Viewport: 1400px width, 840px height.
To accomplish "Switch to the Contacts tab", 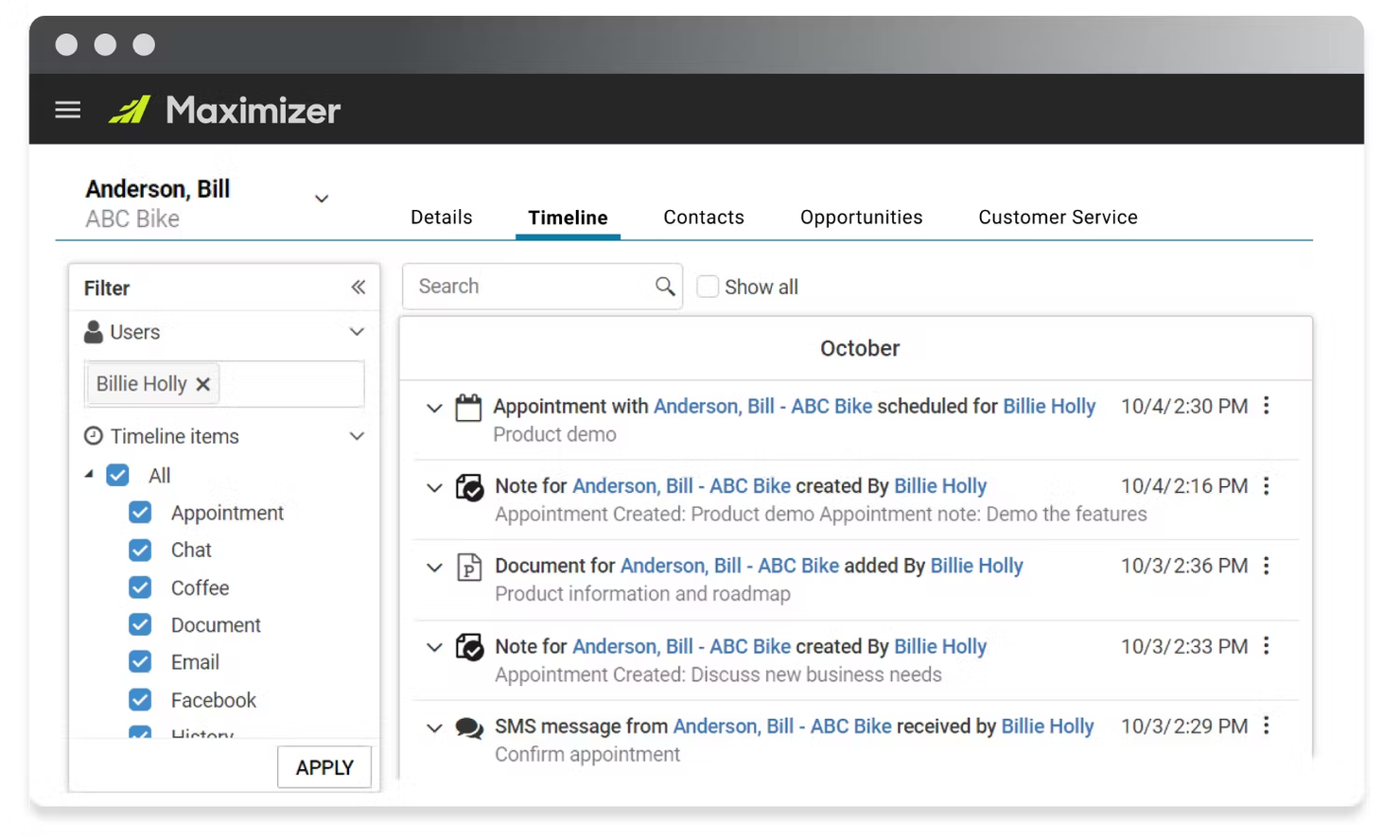I will click(704, 217).
